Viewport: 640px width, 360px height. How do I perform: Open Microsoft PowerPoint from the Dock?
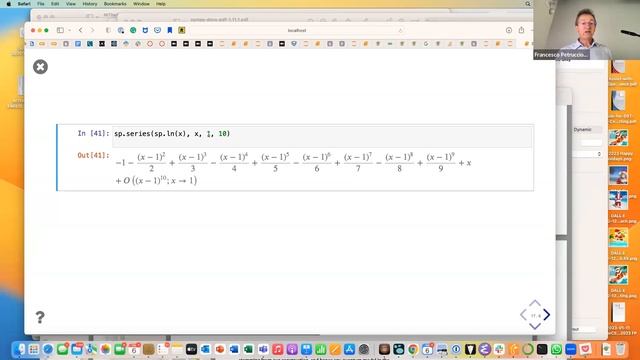click(220, 349)
